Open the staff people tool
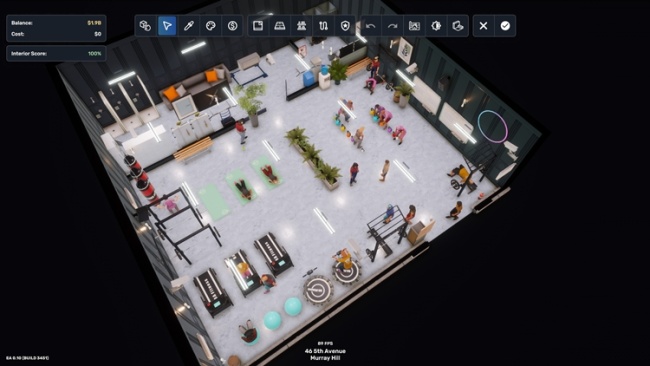The height and width of the screenshot is (366, 650). click(x=301, y=26)
